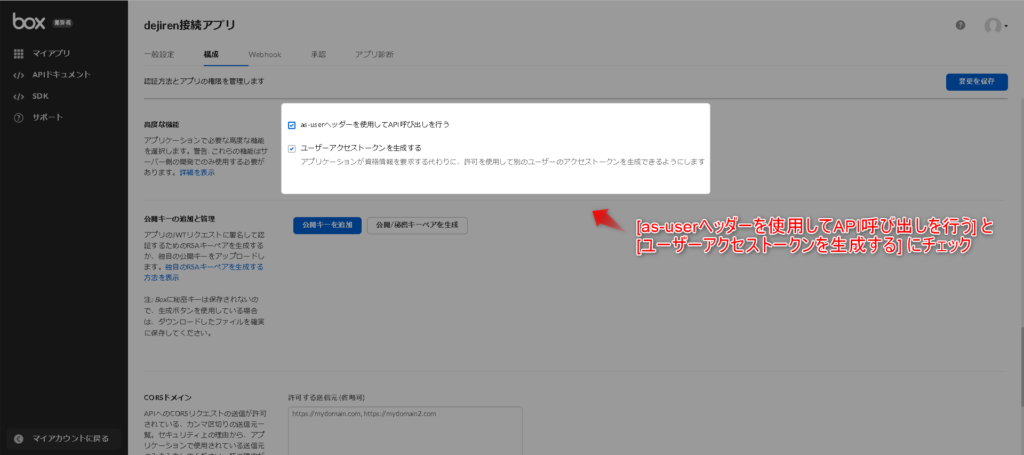Click マイアカウントに戻る button
Viewport: 1024px width, 455px height.
[63, 439]
